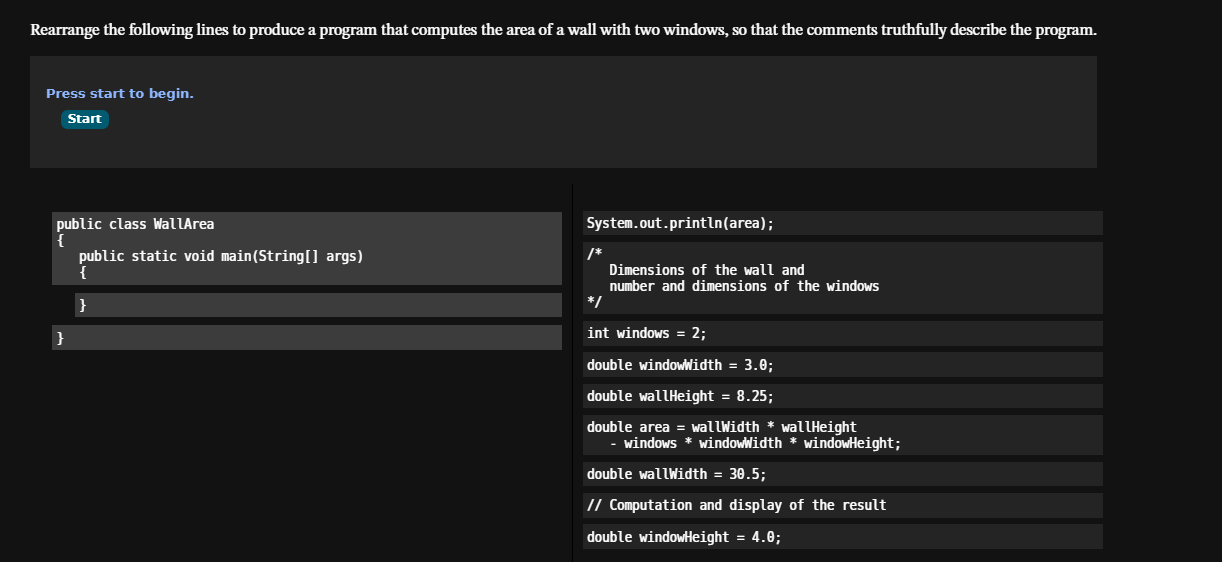
Task: Select the indented closing brace block
Action: [x=318, y=304]
